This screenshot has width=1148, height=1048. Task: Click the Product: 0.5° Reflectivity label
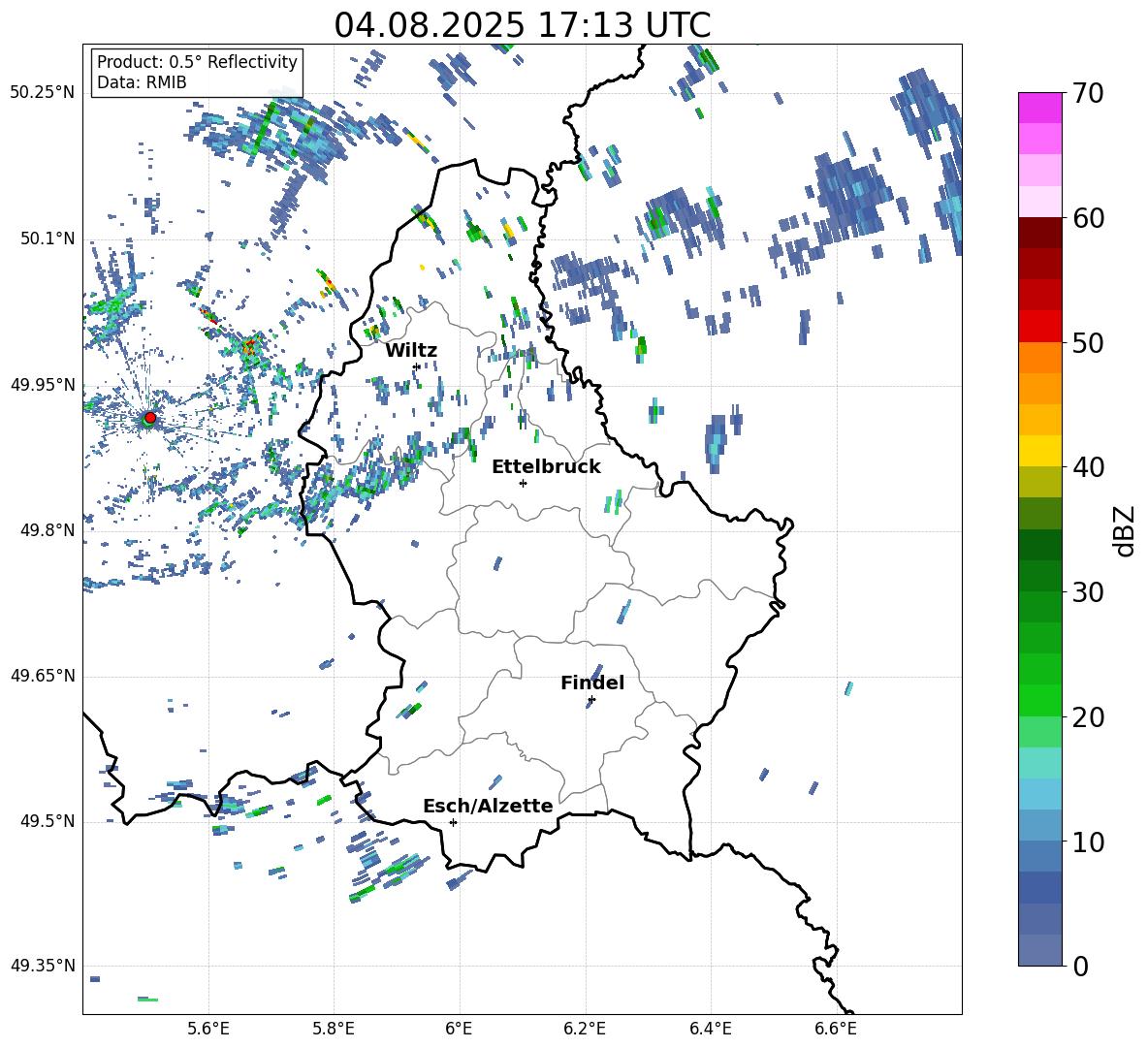coord(197,62)
